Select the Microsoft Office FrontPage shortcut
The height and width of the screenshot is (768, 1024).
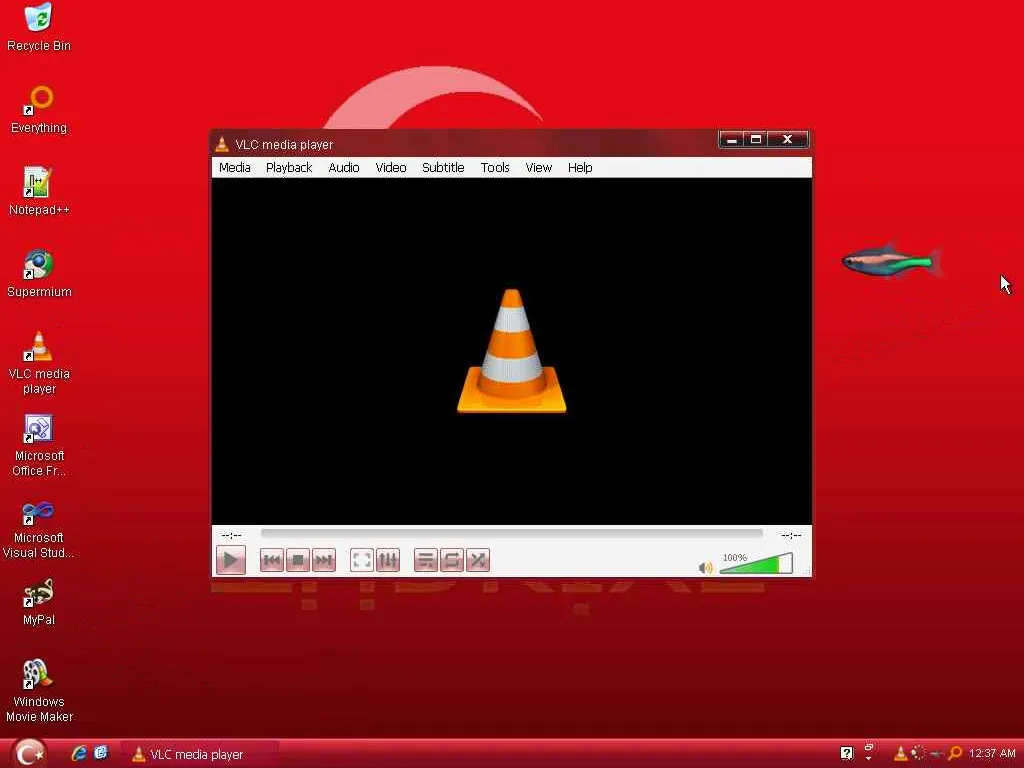[x=39, y=445]
